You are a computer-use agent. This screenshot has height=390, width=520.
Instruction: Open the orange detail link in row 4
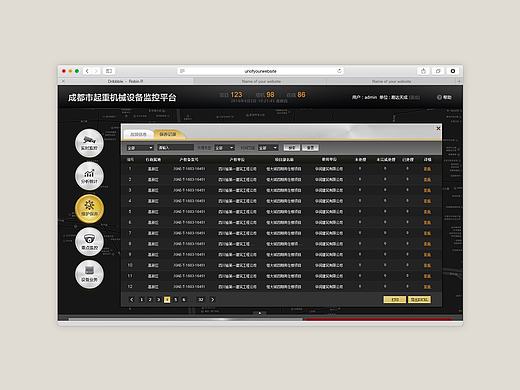tap(427, 201)
